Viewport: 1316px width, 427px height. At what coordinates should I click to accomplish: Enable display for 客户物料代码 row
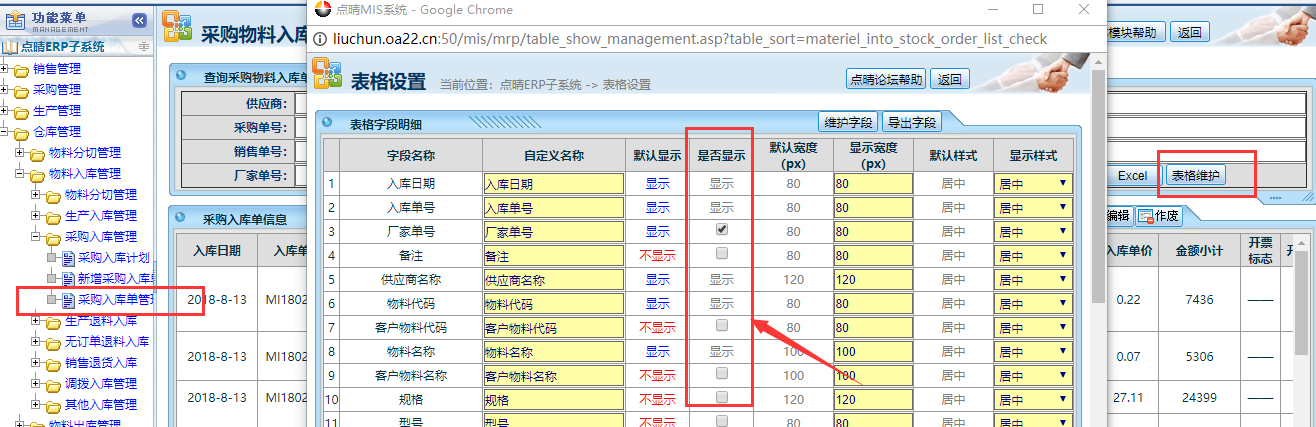(x=722, y=326)
